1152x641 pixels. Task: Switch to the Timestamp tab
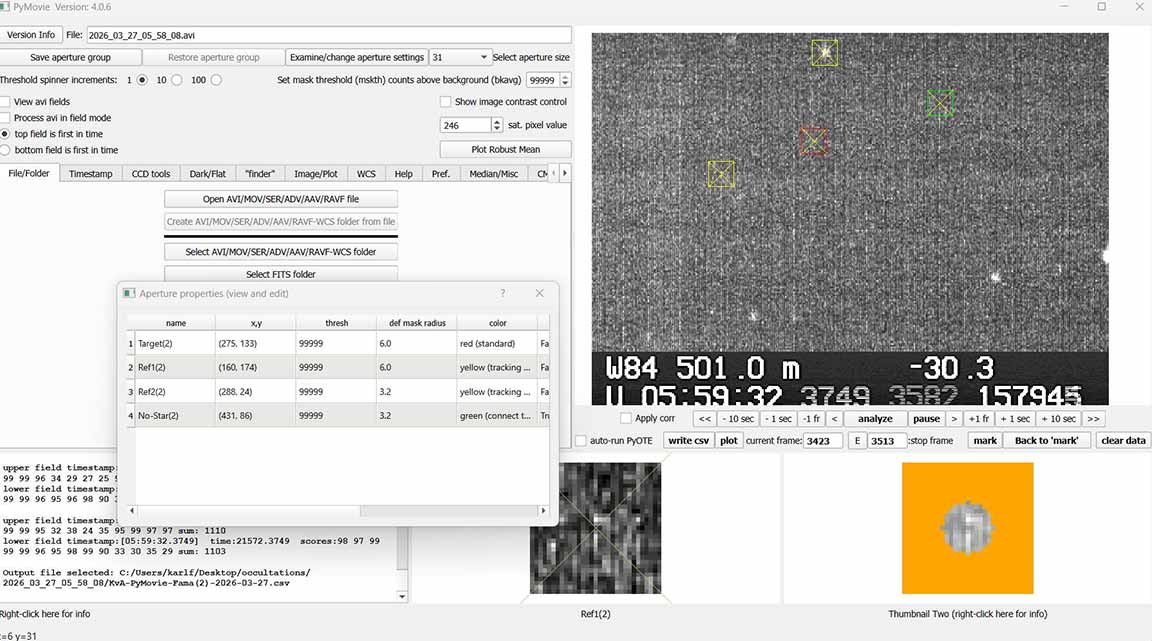coord(90,174)
